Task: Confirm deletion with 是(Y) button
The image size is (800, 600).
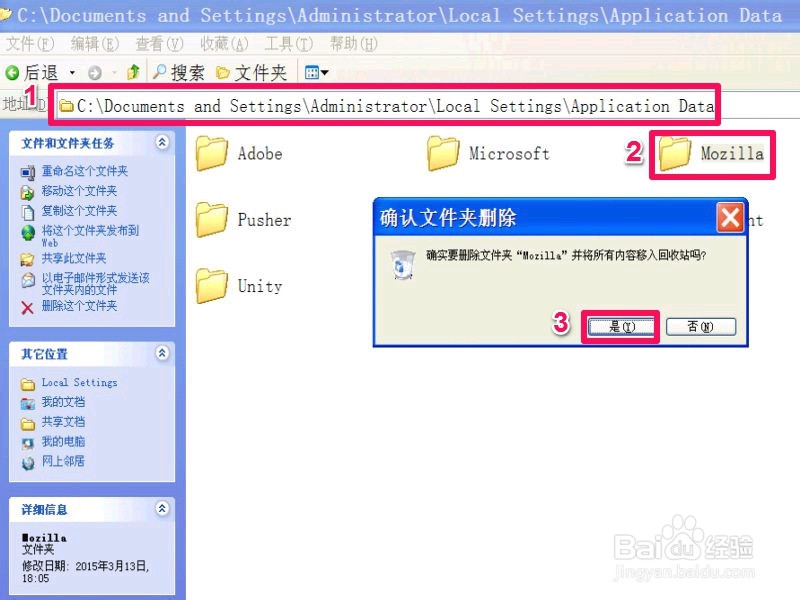Action: pos(620,327)
